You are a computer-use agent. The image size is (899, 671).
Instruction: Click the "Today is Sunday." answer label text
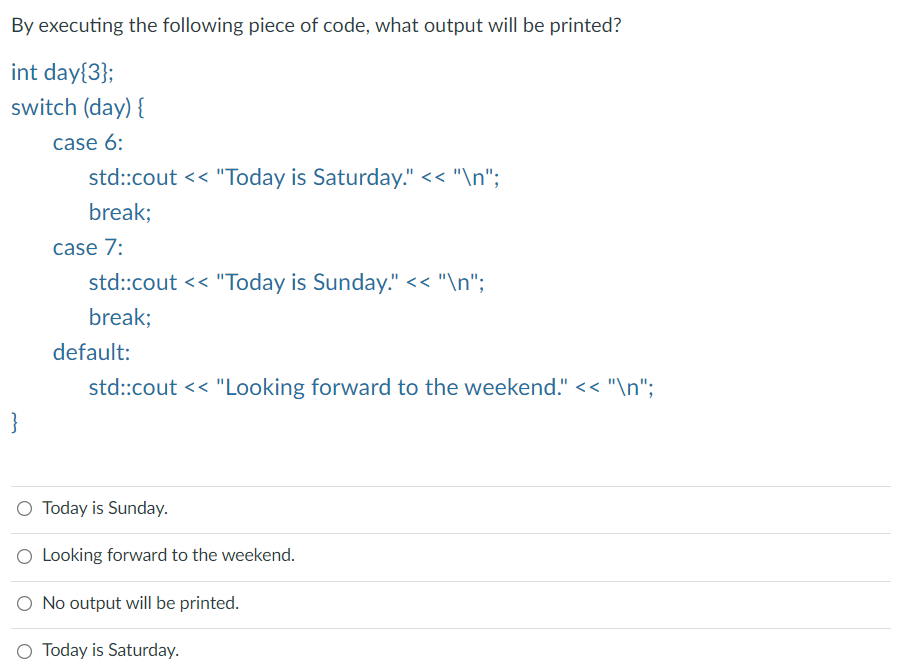(105, 508)
